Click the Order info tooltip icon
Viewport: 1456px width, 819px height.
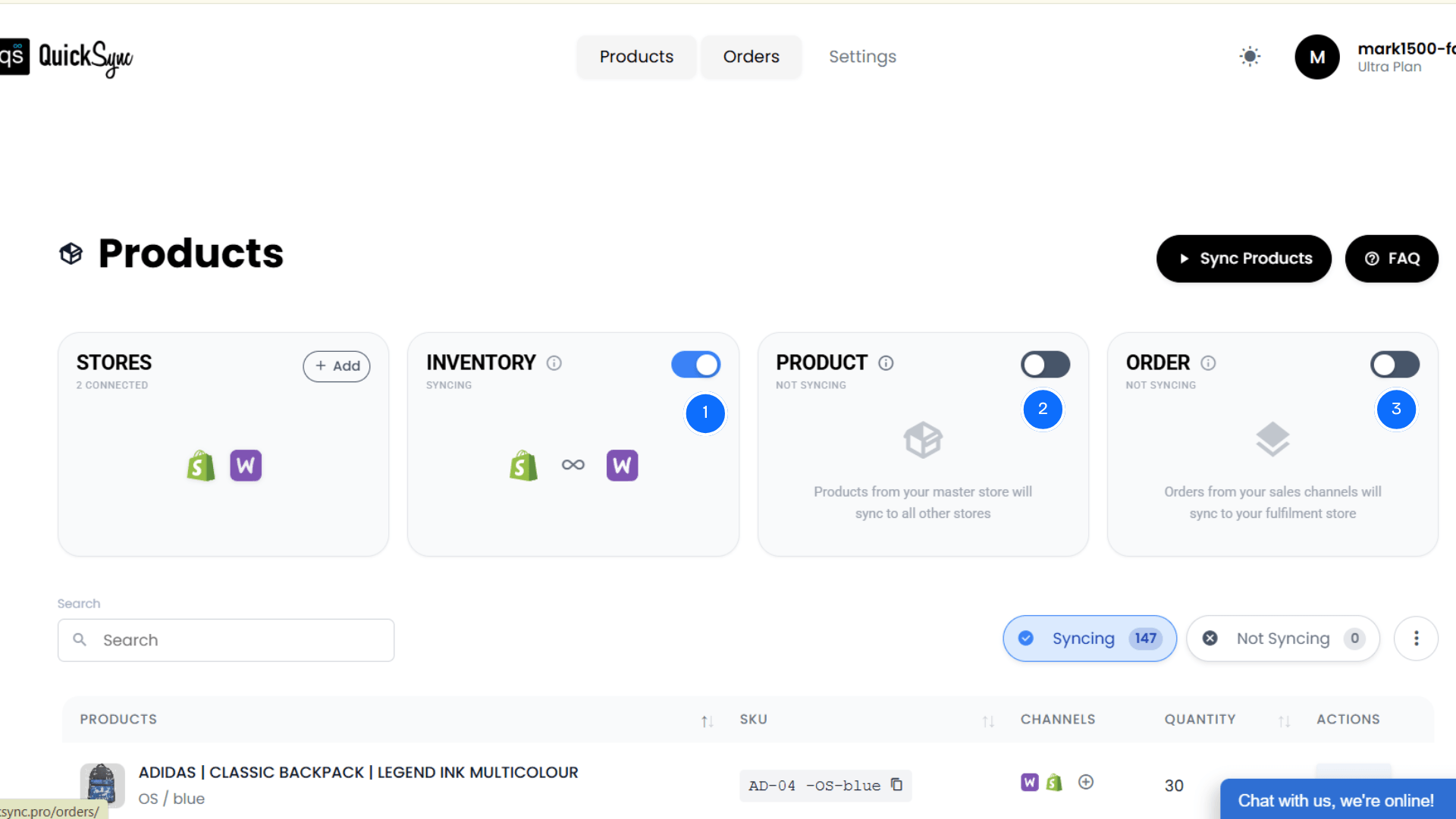pos(1207,363)
